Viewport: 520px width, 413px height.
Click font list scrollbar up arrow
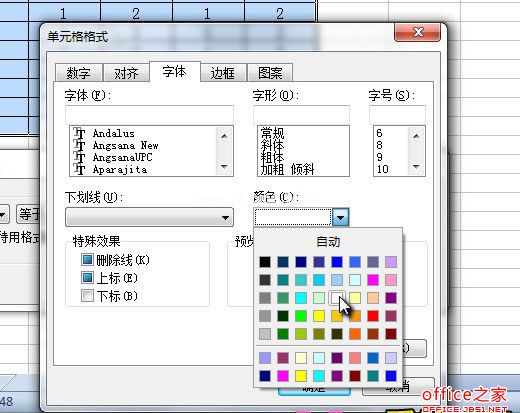224,136
